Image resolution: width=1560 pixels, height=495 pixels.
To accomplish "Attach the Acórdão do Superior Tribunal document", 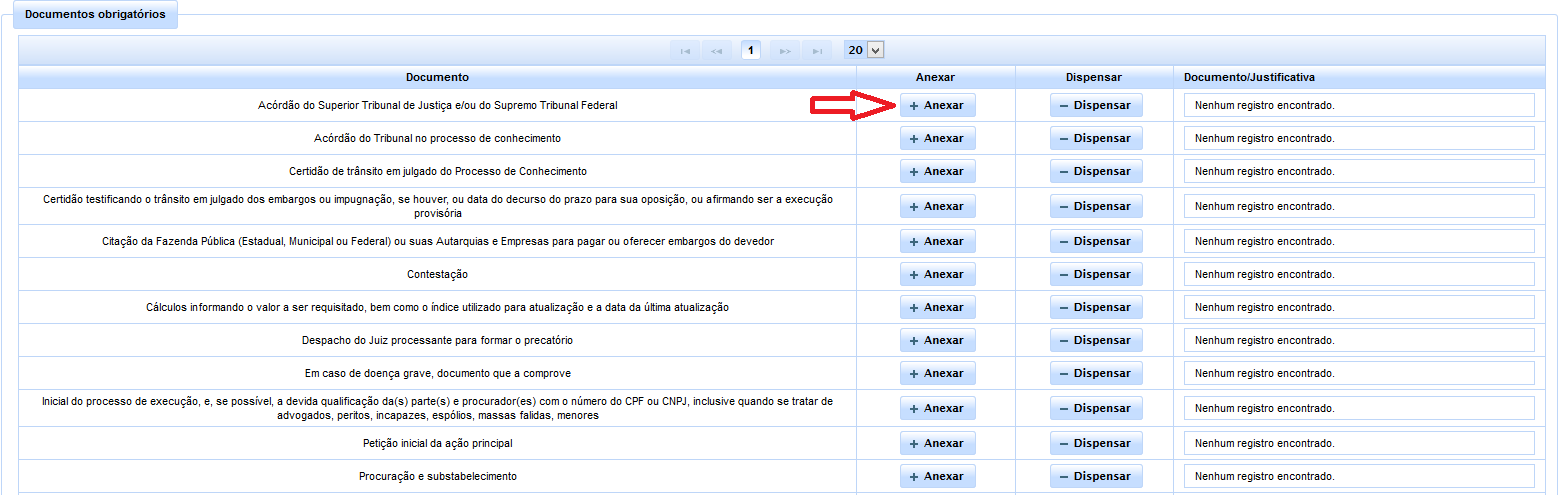I will [x=937, y=105].
